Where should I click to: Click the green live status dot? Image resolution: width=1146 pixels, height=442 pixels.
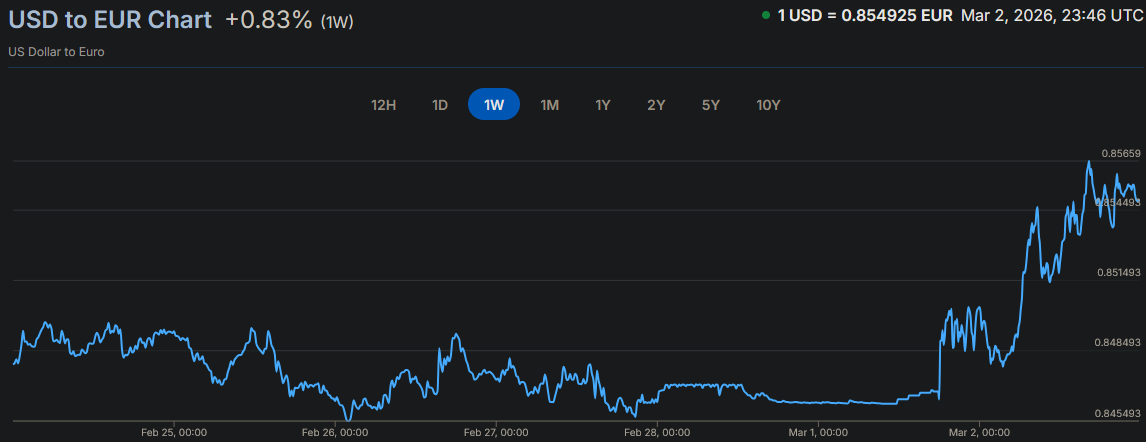pyautogui.click(x=766, y=16)
